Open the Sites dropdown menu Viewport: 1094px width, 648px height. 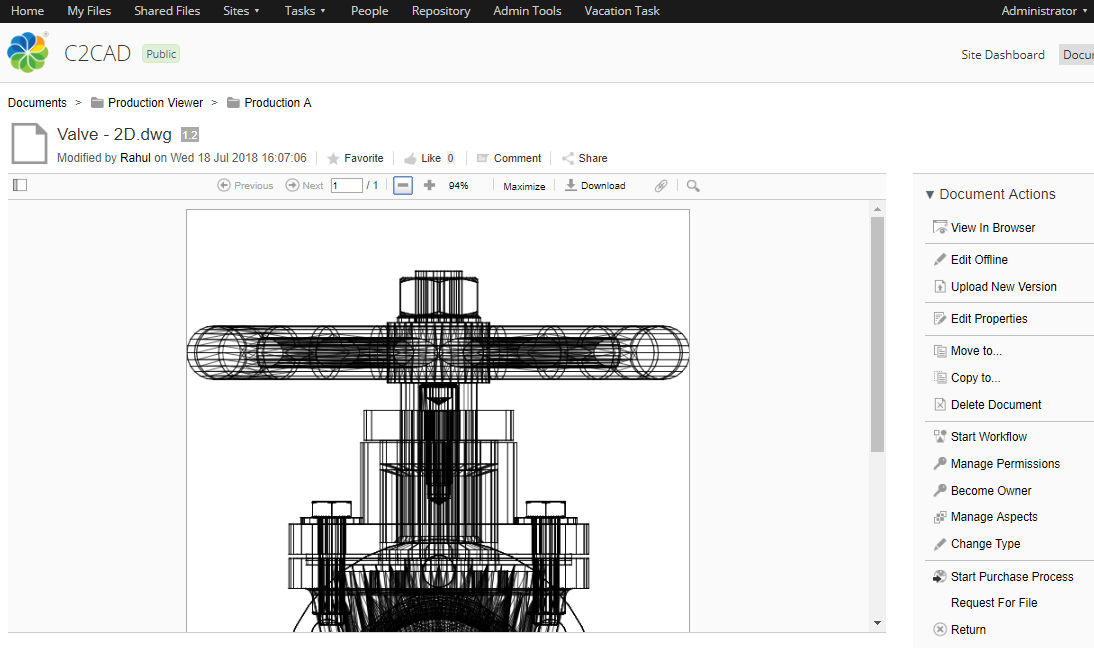tap(239, 11)
